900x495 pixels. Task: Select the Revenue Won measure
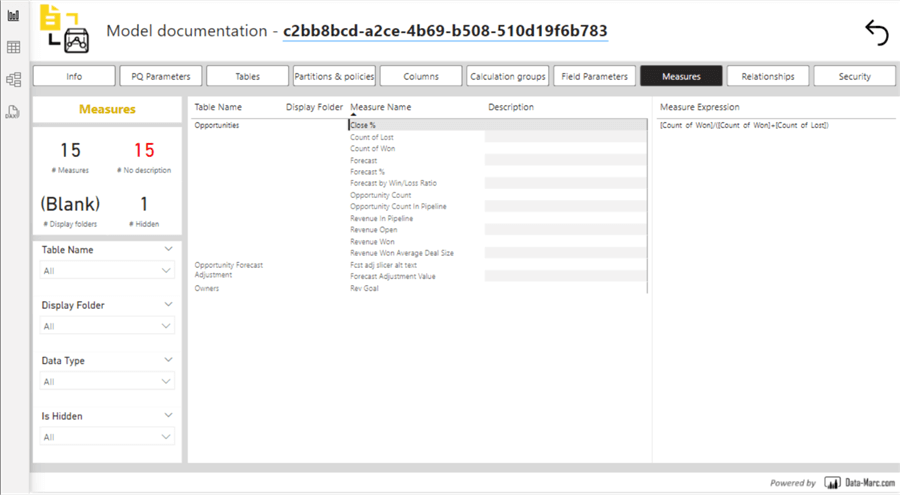pos(372,242)
